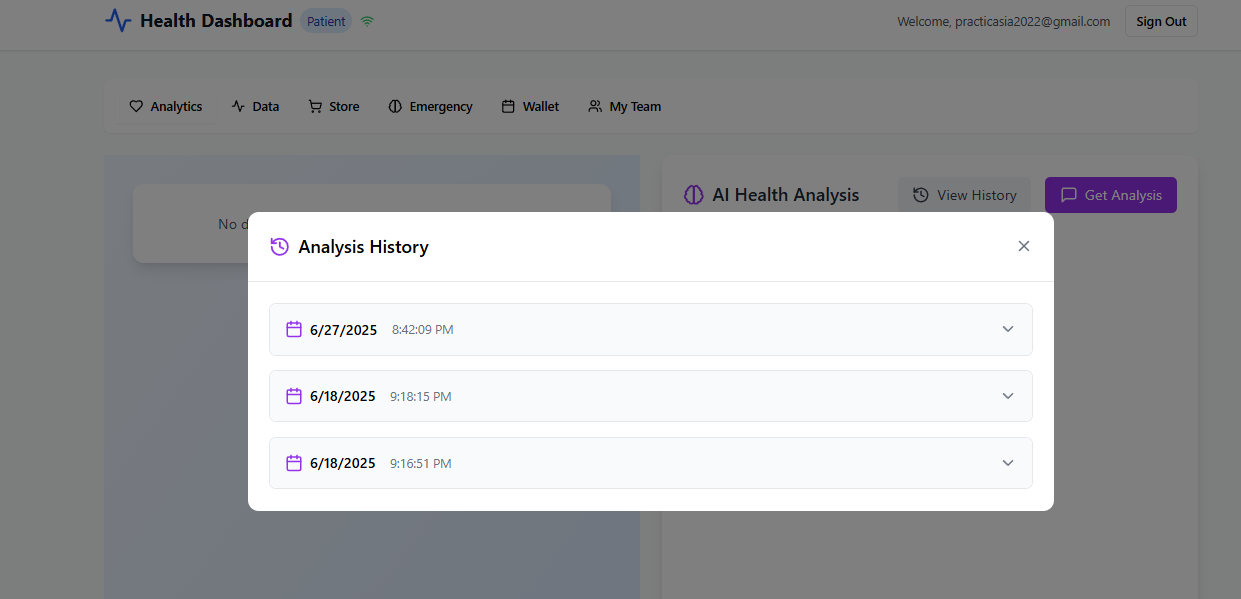Open the Analytics tab
Screen dimensions: 1241x599
click(x=166, y=106)
